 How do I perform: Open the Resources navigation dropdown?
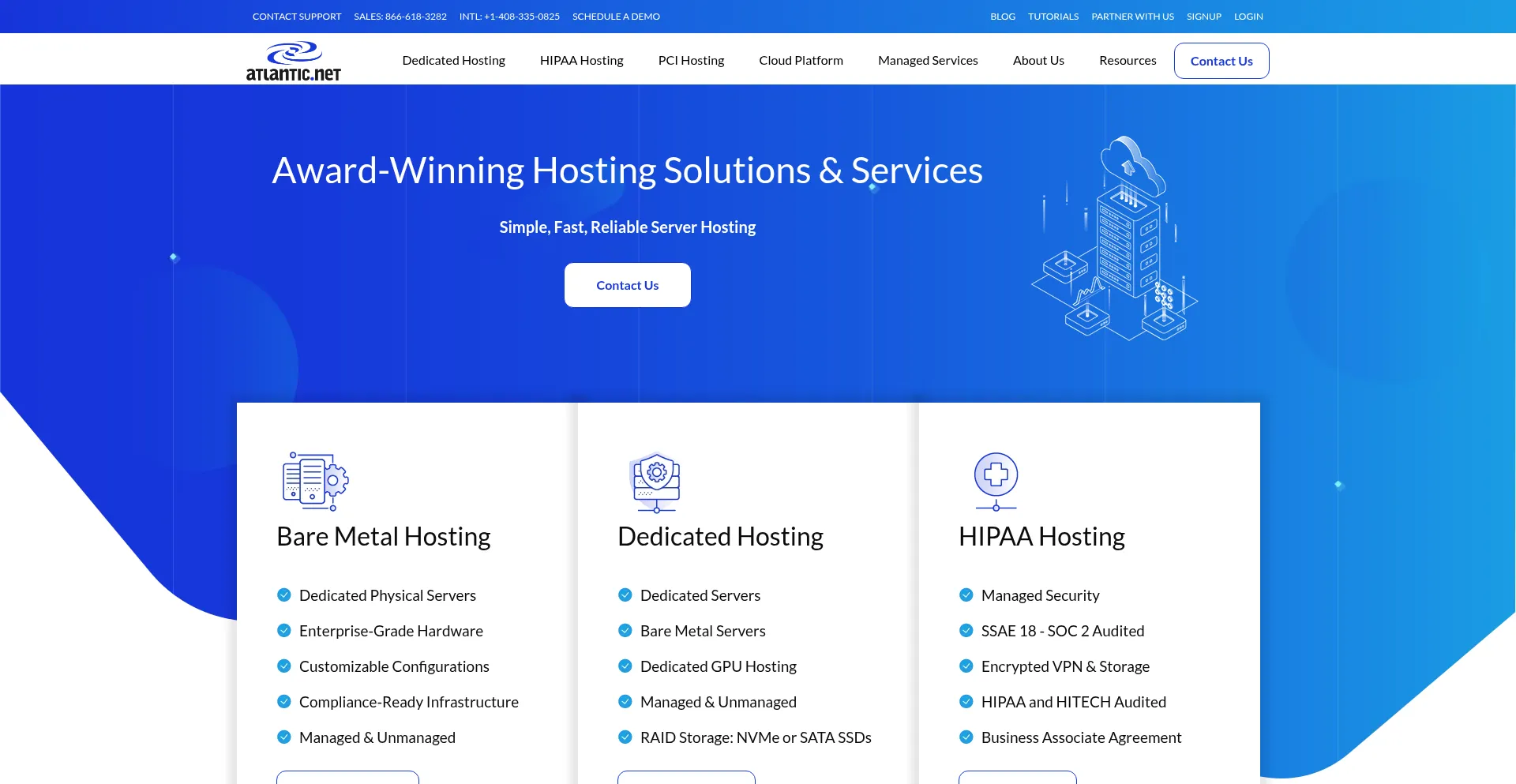[x=1127, y=61]
